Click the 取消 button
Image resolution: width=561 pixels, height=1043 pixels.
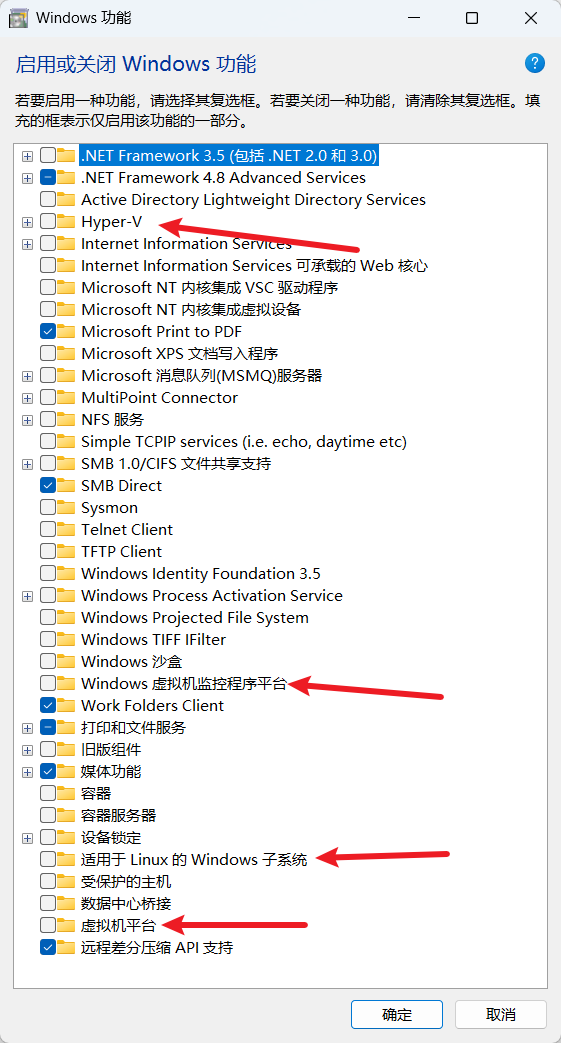[x=500, y=1014]
